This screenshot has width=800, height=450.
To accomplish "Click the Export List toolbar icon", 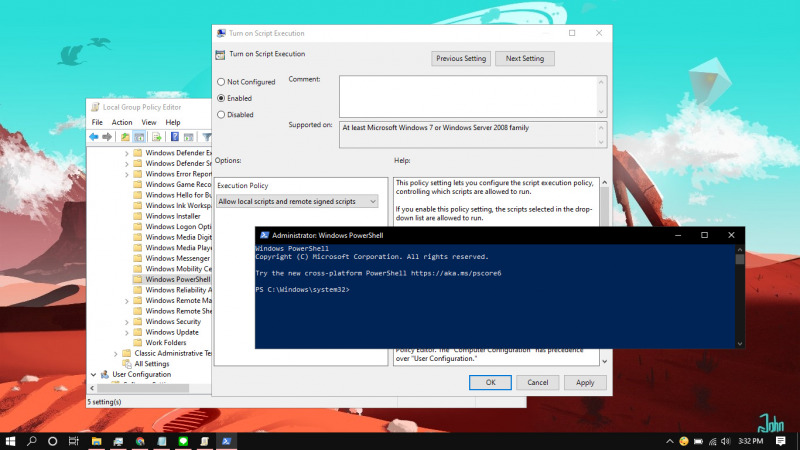I will 157,137.
